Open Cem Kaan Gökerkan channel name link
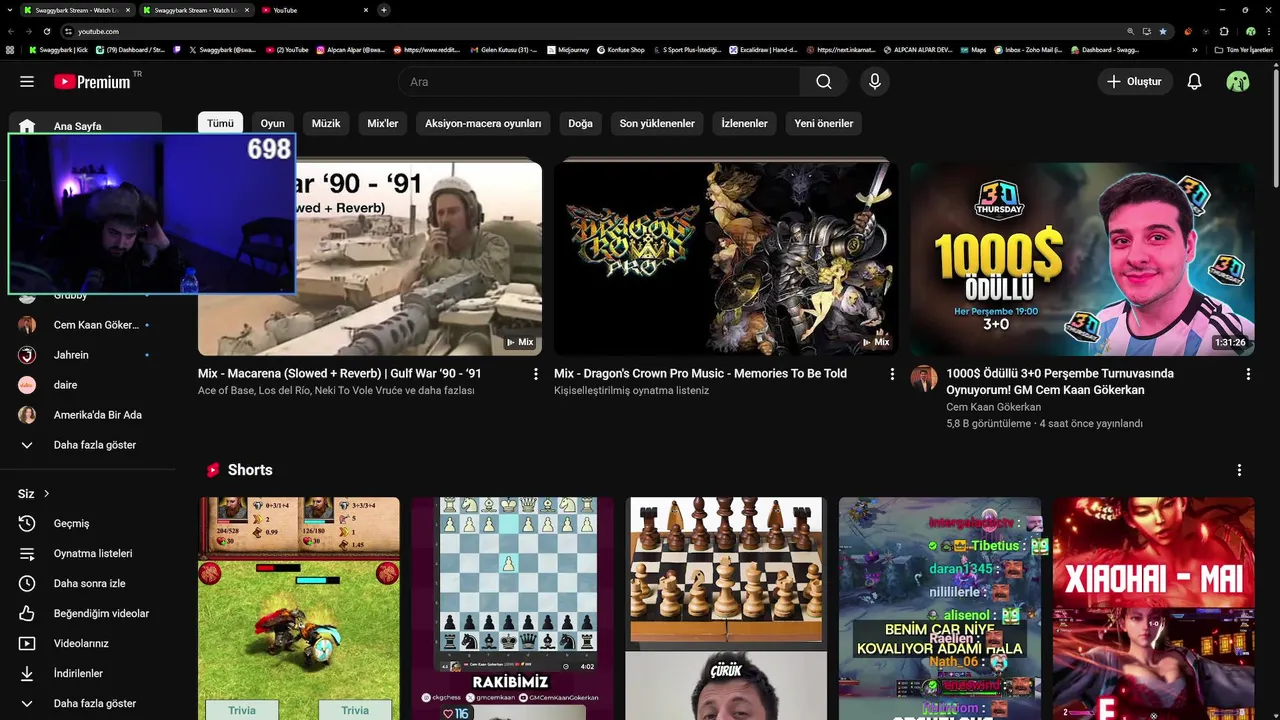Screen dimensions: 1280x720 coord(993,407)
